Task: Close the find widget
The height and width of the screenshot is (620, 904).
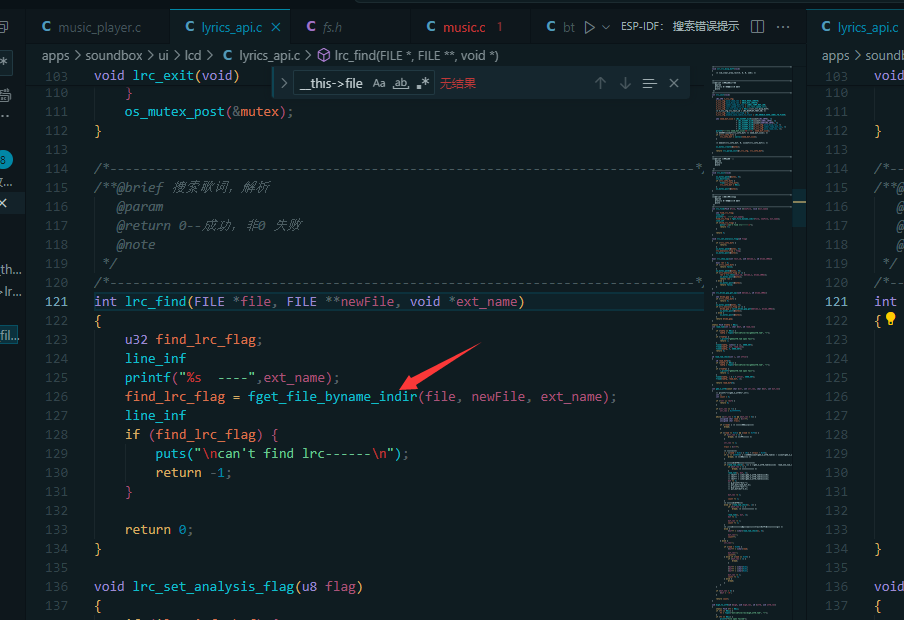Action: tap(674, 83)
